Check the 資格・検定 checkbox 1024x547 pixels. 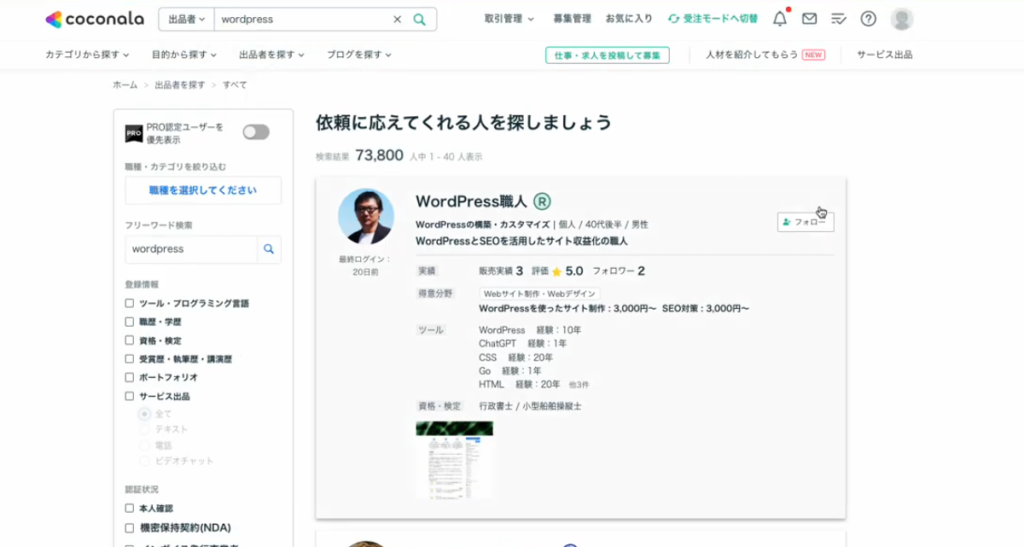click(x=129, y=340)
